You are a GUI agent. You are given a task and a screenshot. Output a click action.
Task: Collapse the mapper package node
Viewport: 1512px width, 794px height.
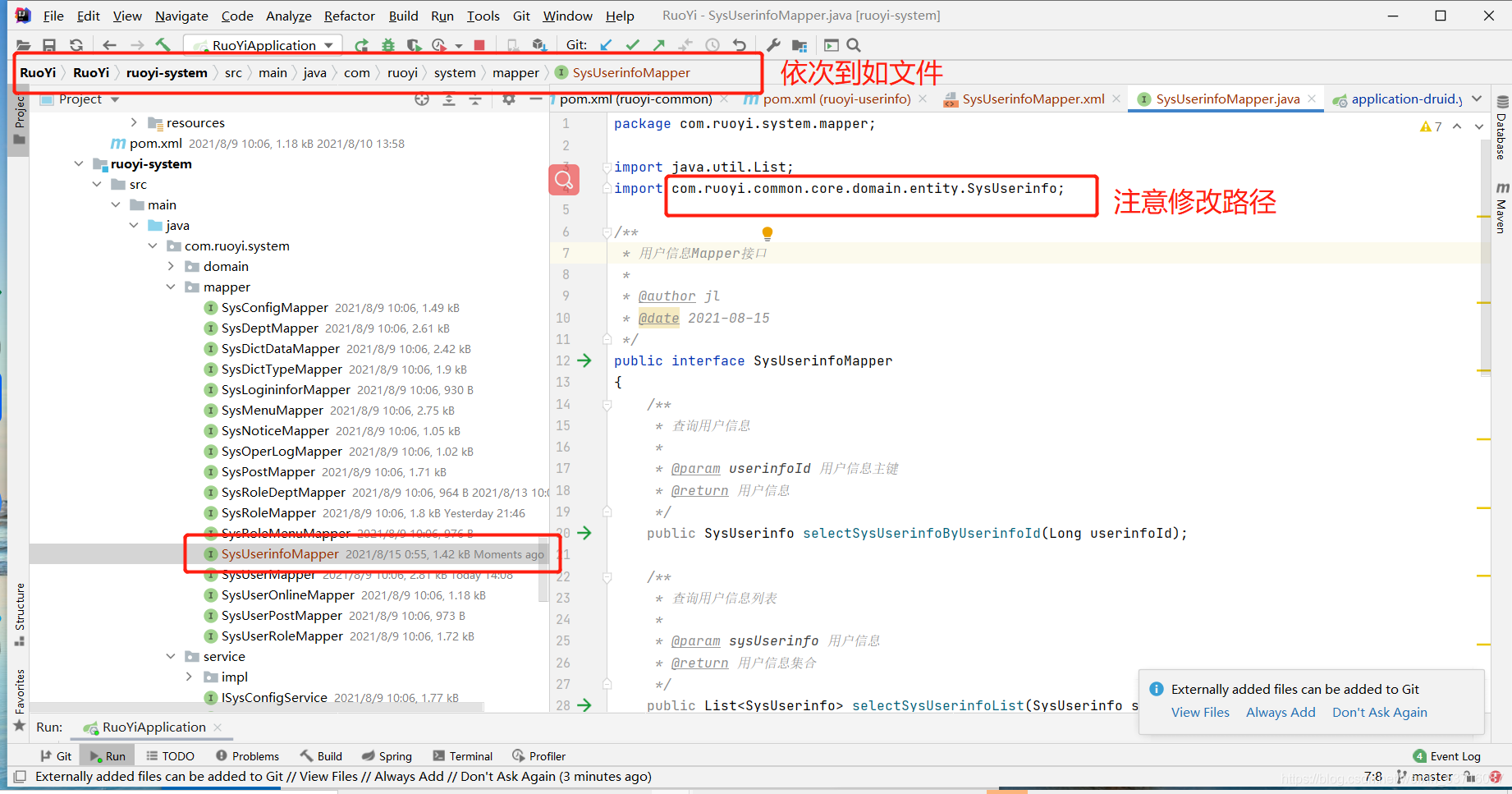point(171,287)
